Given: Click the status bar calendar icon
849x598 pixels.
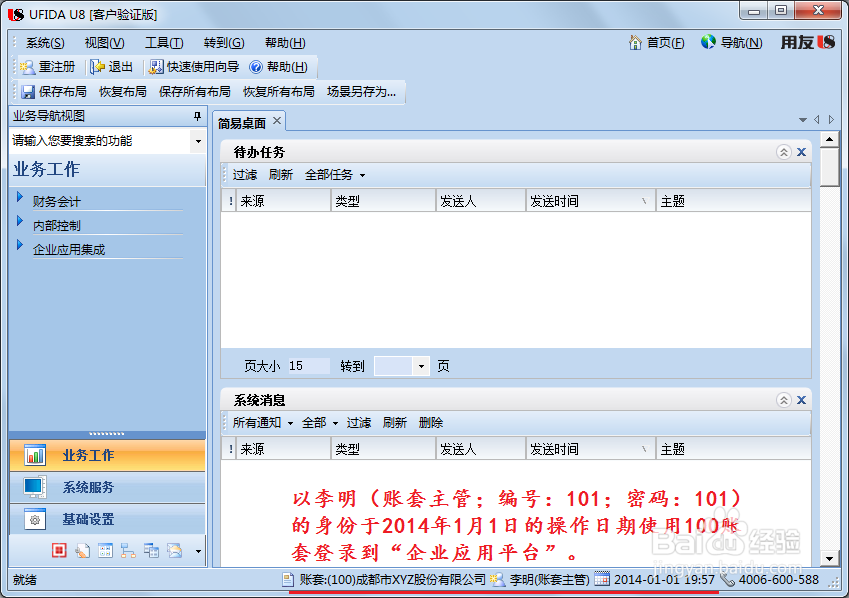Looking at the screenshot, I should pyautogui.click(x=602, y=580).
